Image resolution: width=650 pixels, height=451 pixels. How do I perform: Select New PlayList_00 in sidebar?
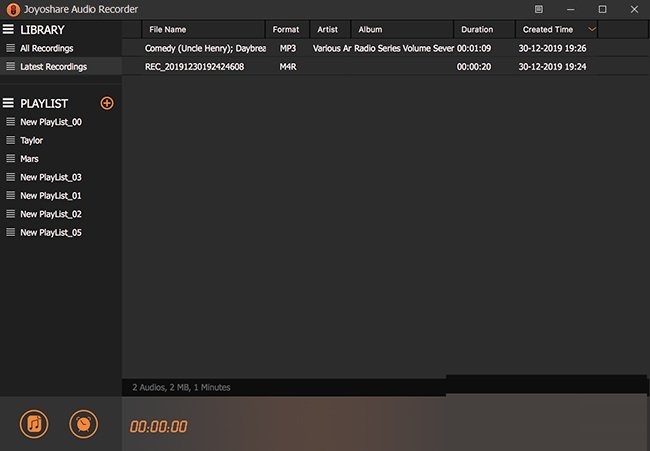pyautogui.click(x=51, y=122)
